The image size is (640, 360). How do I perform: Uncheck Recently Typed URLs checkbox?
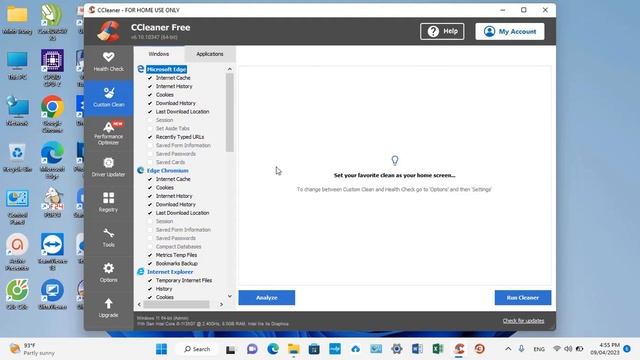pyautogui.click(x=150, y=137)
